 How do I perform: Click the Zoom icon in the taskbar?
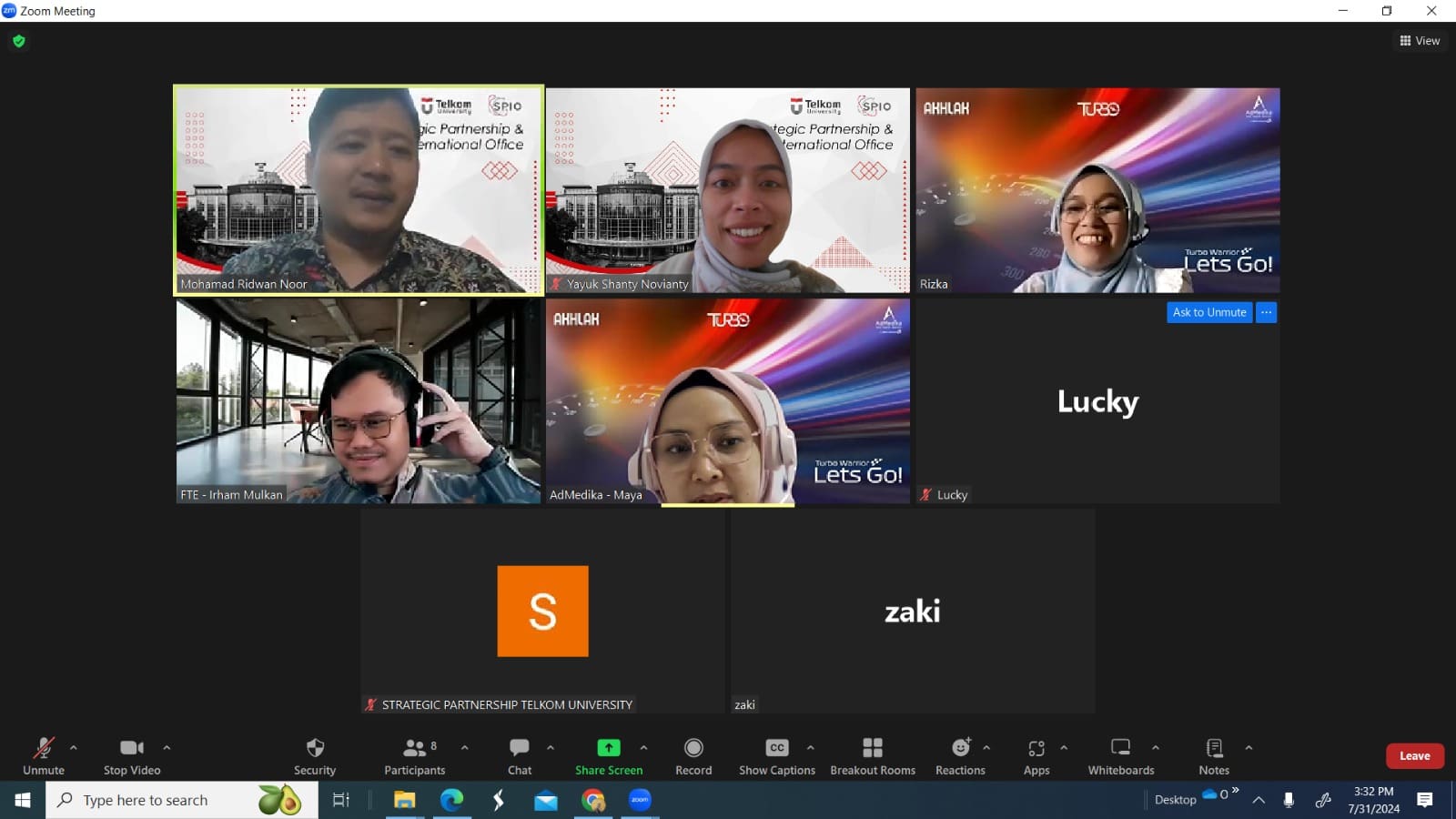point(641,800)
